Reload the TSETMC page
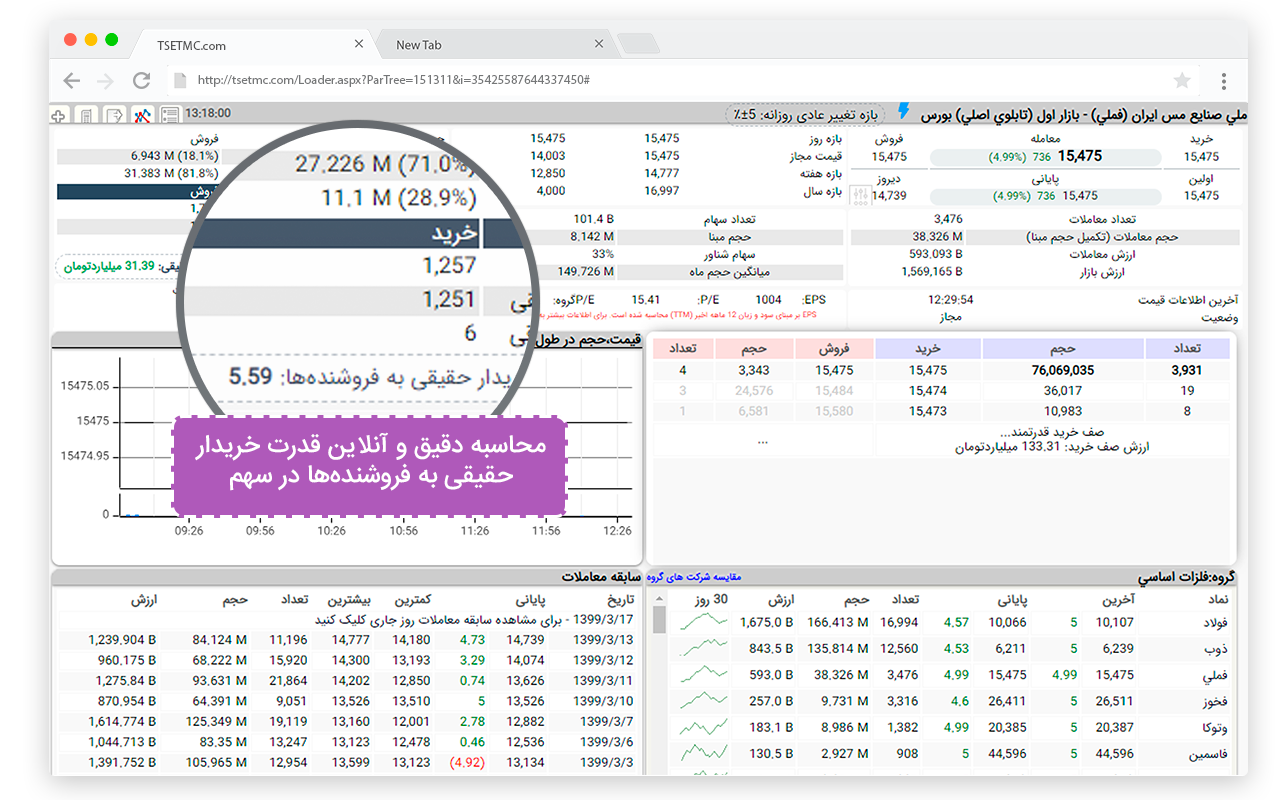Screen dimensions: 1280x800 pyautogui.click(x=141, y=81)
